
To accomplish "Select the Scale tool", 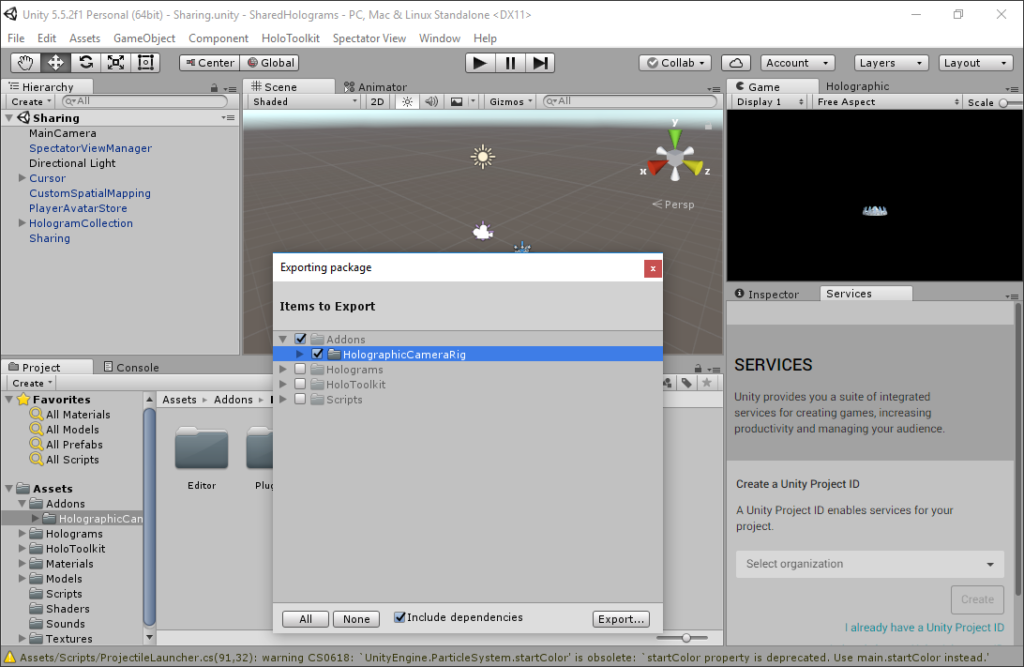I will click(116, 63).
